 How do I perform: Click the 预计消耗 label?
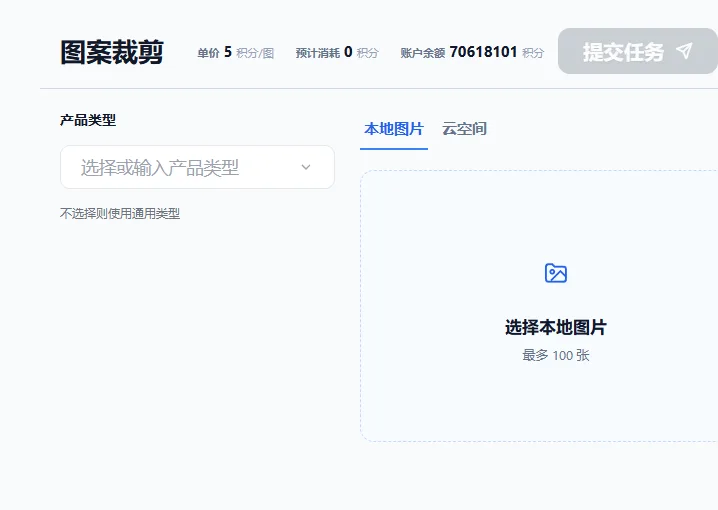pos(317,53)
